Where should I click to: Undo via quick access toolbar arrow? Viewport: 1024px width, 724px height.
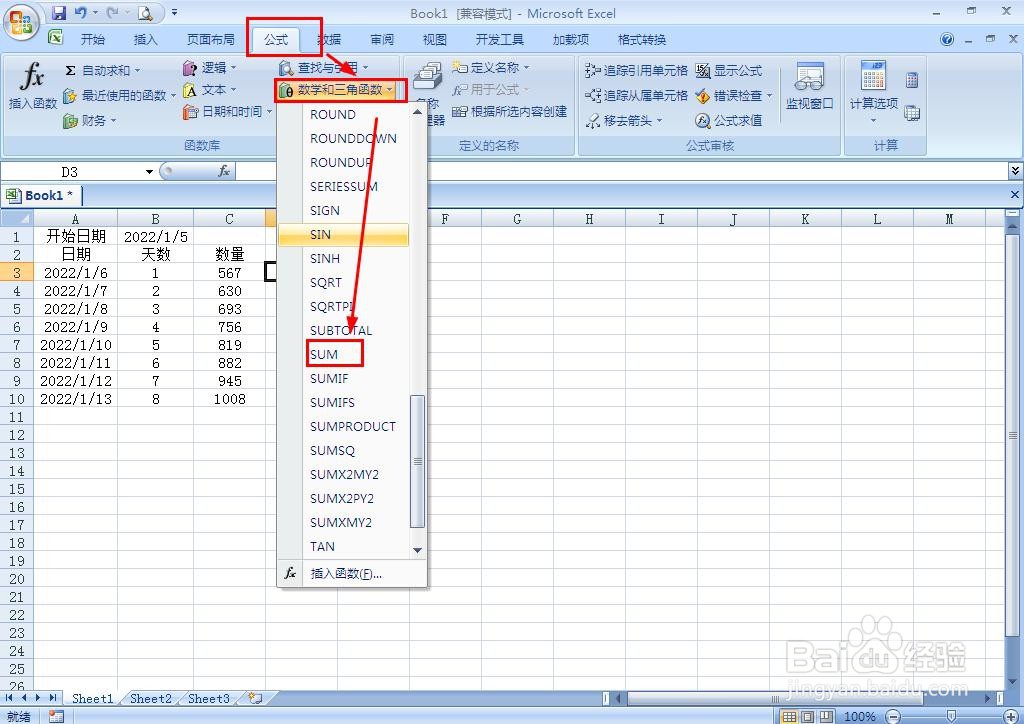click(x=80, y=12)
